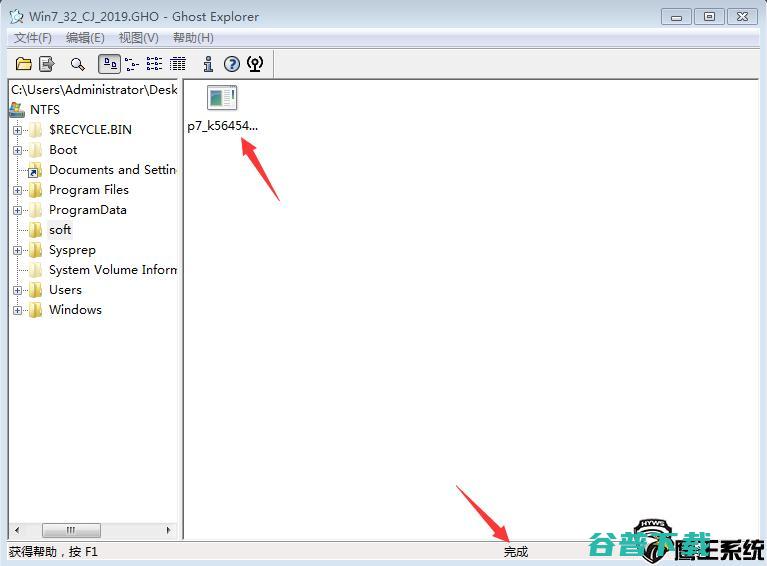Select the soft folder in tree
This screenshot has width=767, height=566.
tap(60, 230)
